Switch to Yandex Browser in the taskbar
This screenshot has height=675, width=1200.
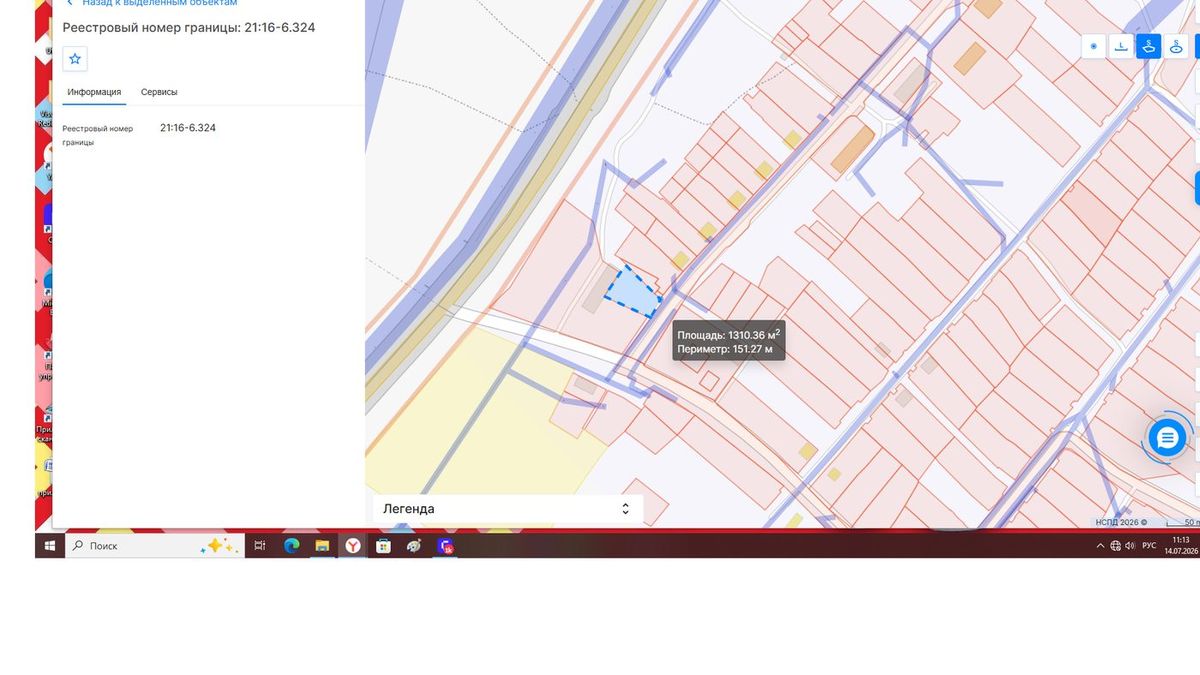point(353,546)
